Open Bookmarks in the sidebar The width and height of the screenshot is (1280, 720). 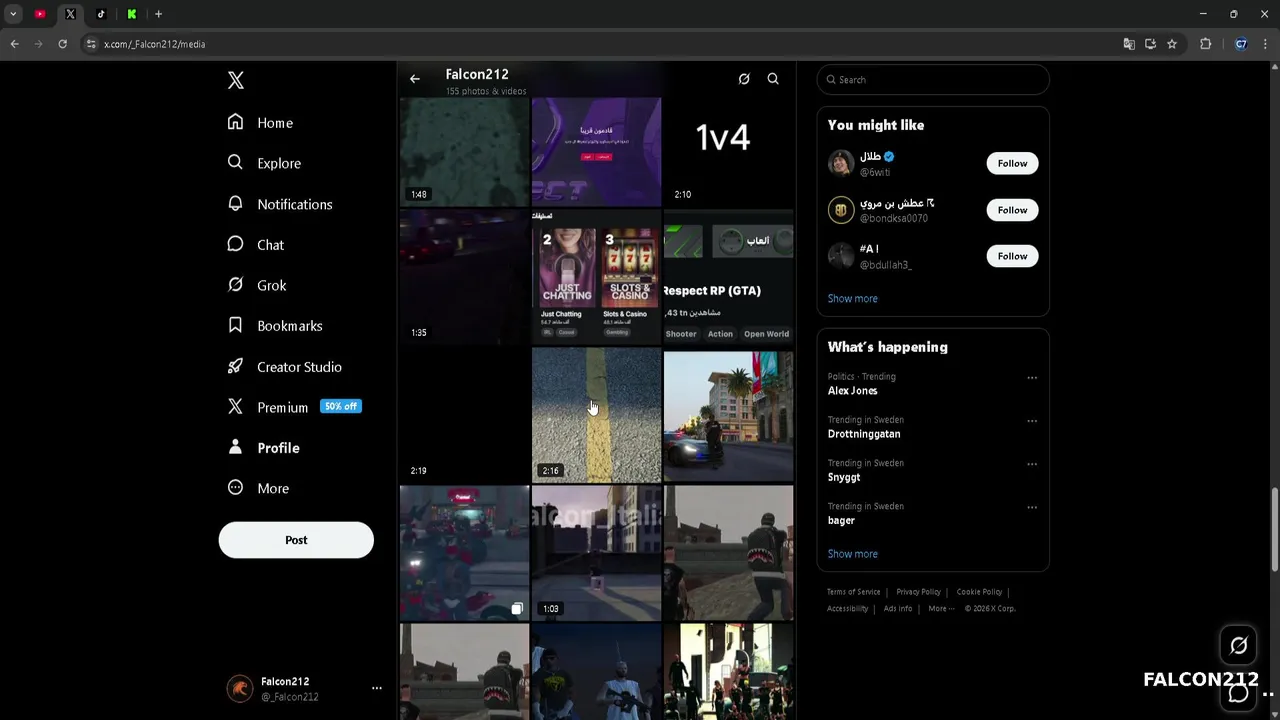[x=275, y=326]
